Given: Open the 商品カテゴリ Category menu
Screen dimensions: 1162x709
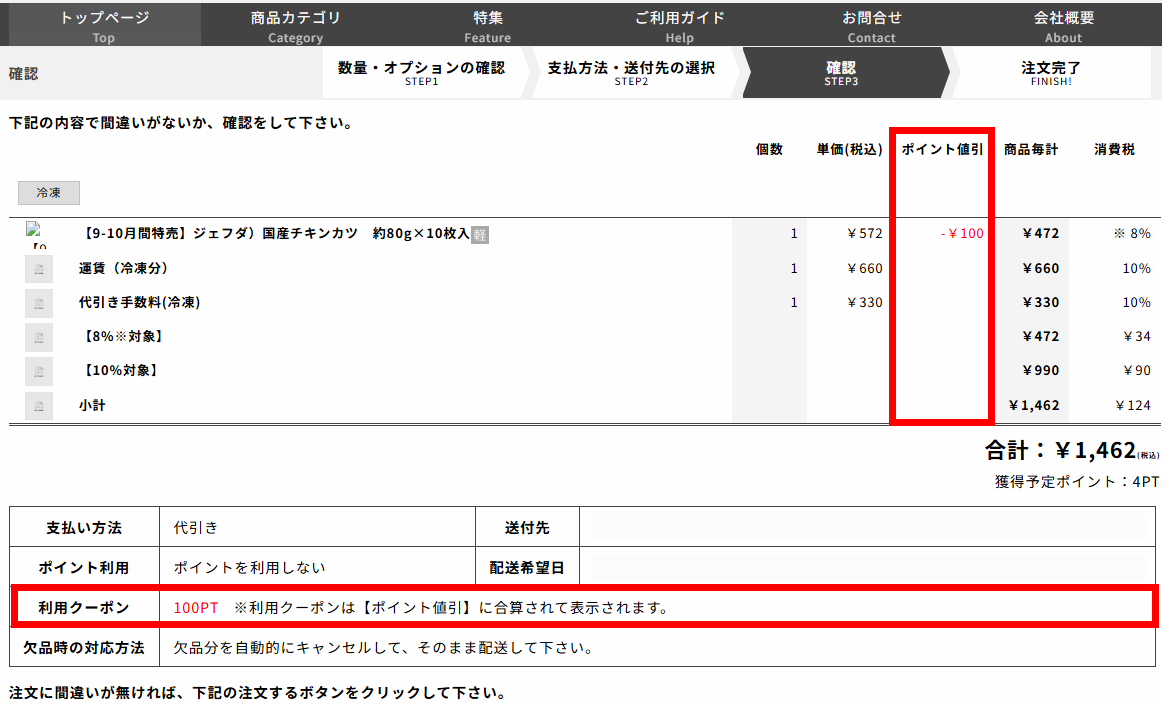Looking at the screenshot, I should click(296, 25).
